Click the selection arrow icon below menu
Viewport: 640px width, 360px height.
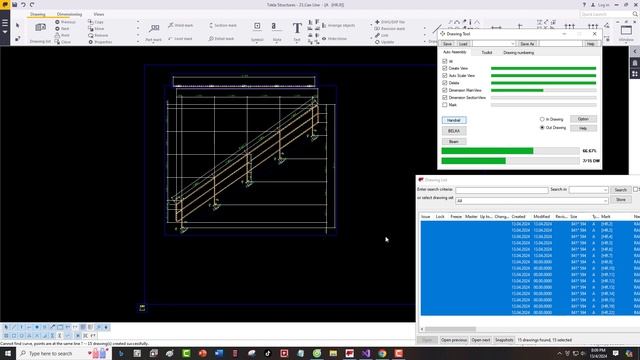18,25
